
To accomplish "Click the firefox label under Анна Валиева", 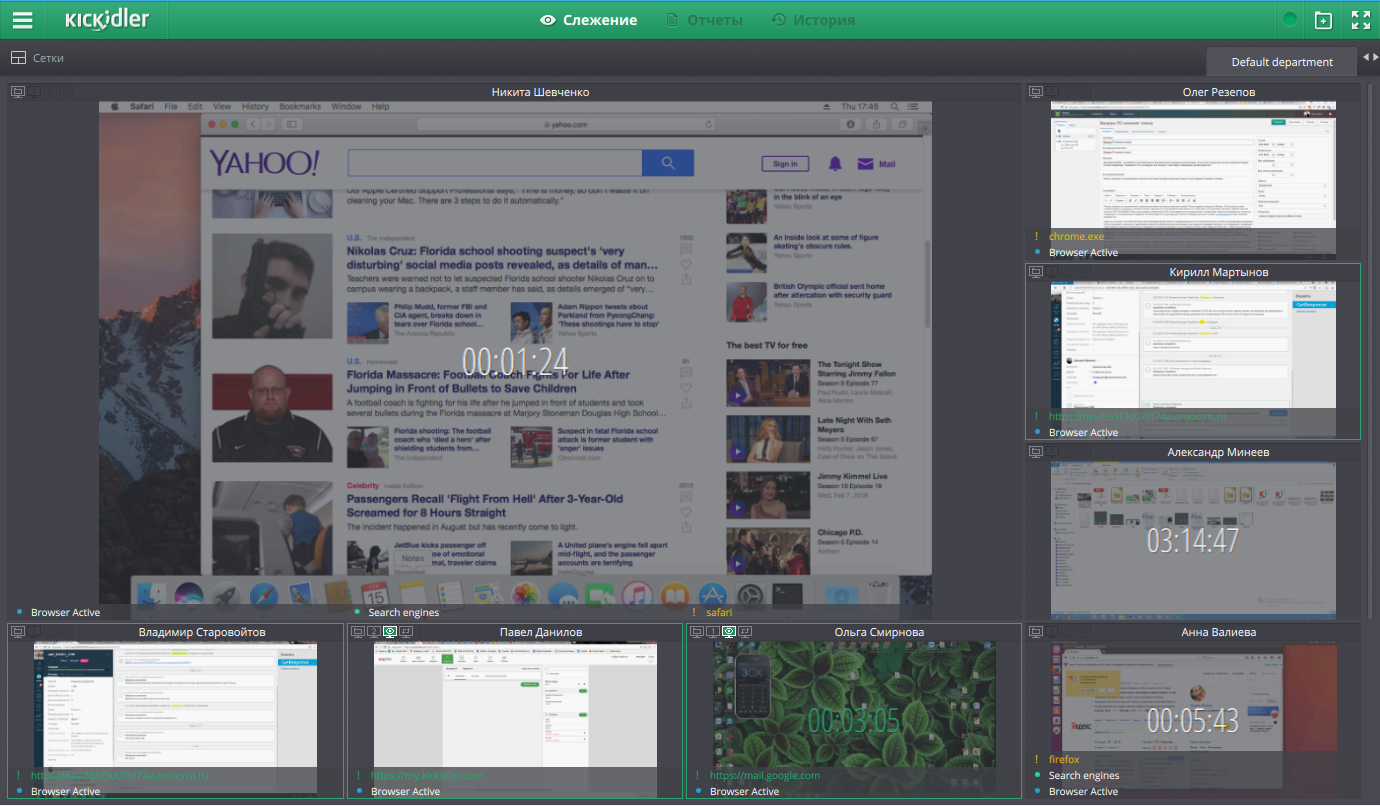I will coord(1064,760).
